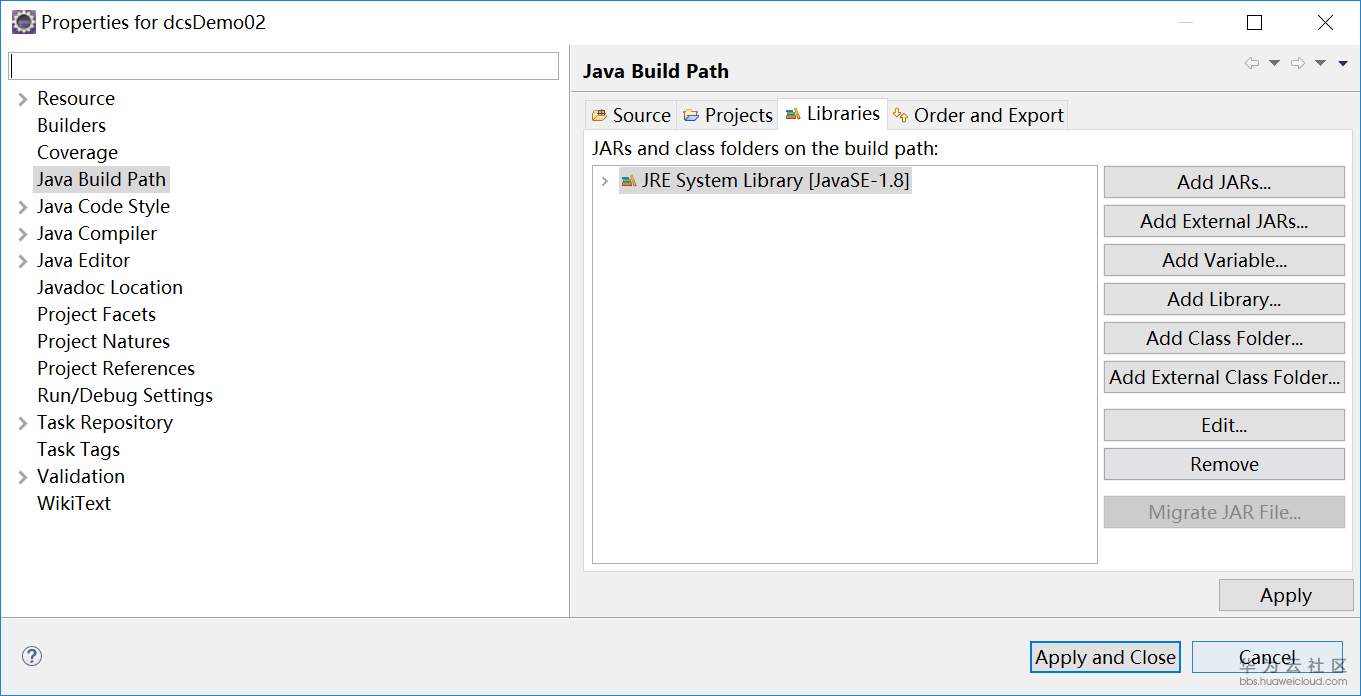Click the JRE System Library icon

point(629,181)
